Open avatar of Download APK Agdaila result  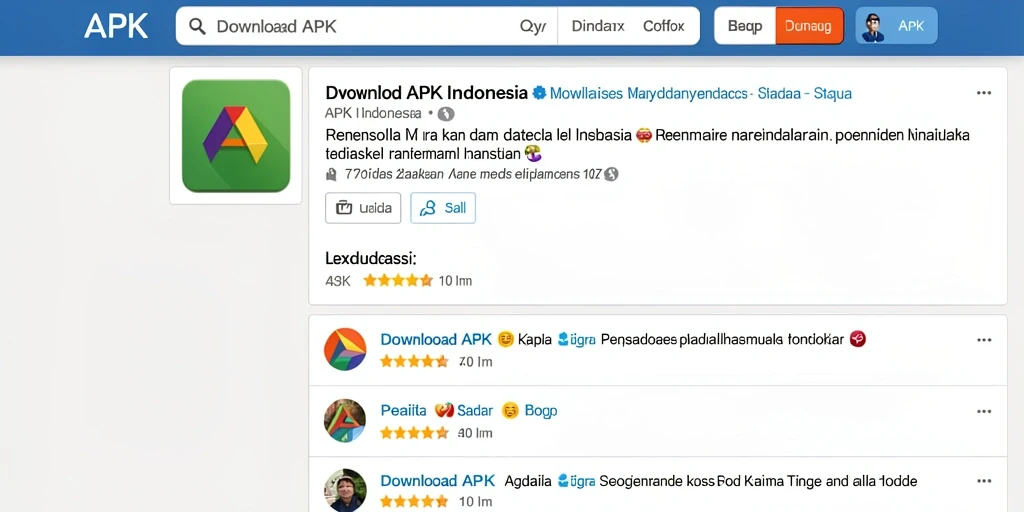point(345,490)
